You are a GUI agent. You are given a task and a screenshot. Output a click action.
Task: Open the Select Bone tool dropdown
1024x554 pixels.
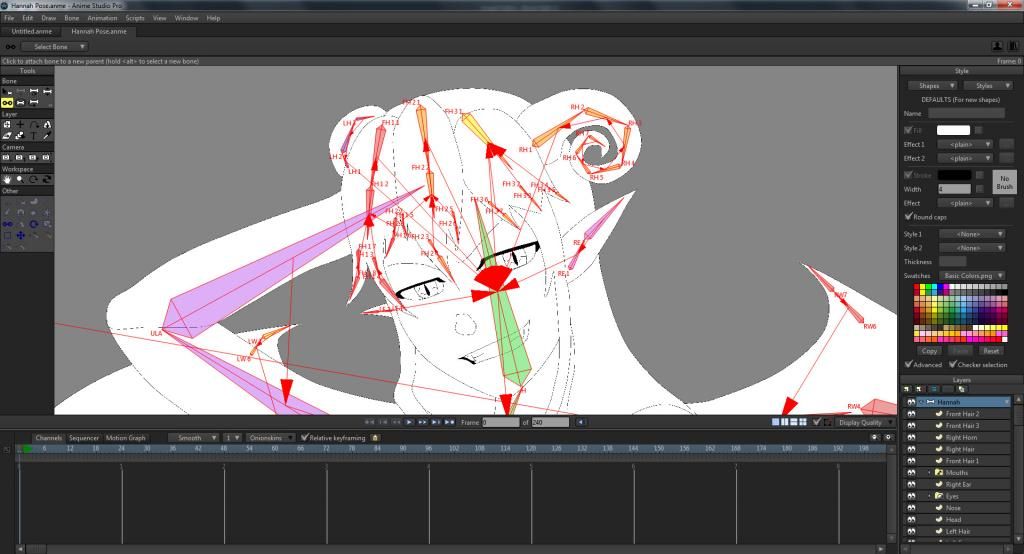click(x=55, y=47)
